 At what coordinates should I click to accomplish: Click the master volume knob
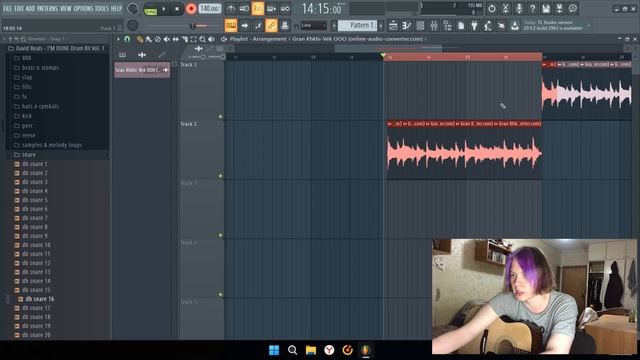133,9
